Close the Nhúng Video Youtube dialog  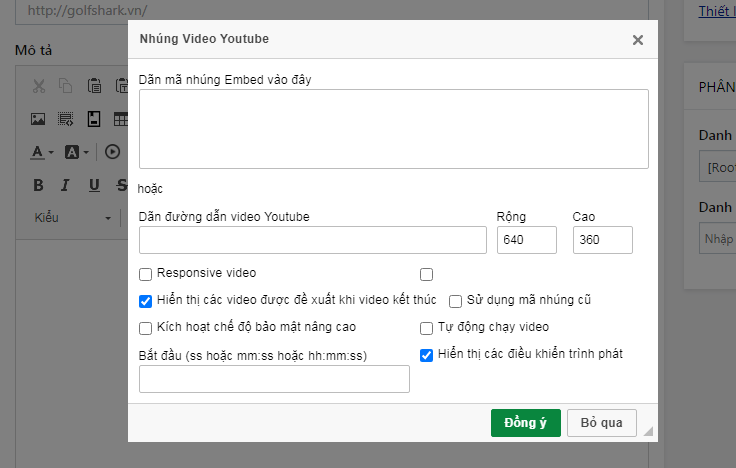(638, 40)
